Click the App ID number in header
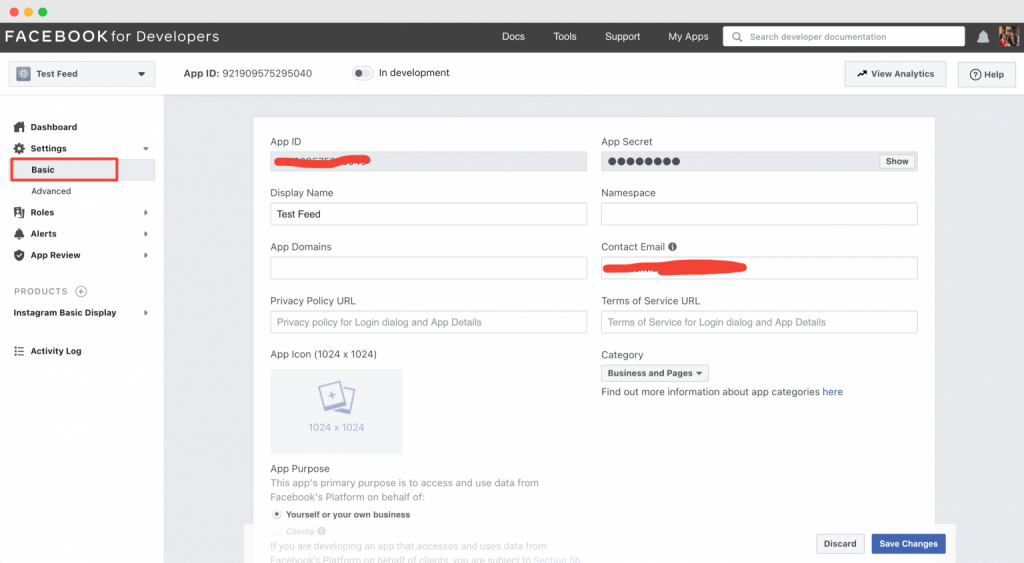1024x563 pixels. click(267, 73)
